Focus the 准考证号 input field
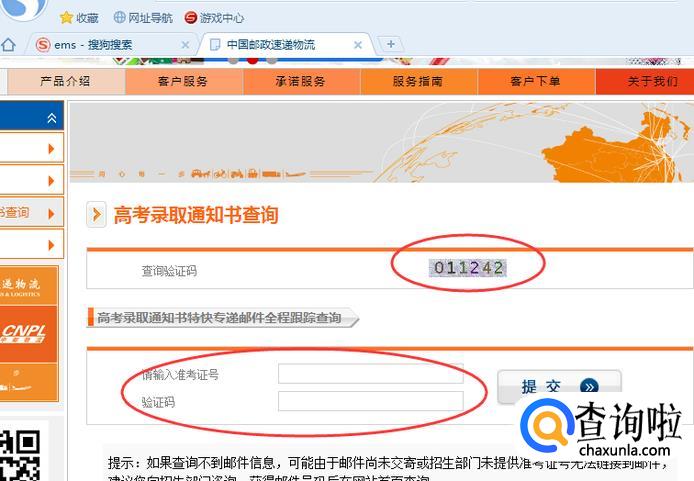This screenshot has height=481, width=694. [x=370, y=374]
